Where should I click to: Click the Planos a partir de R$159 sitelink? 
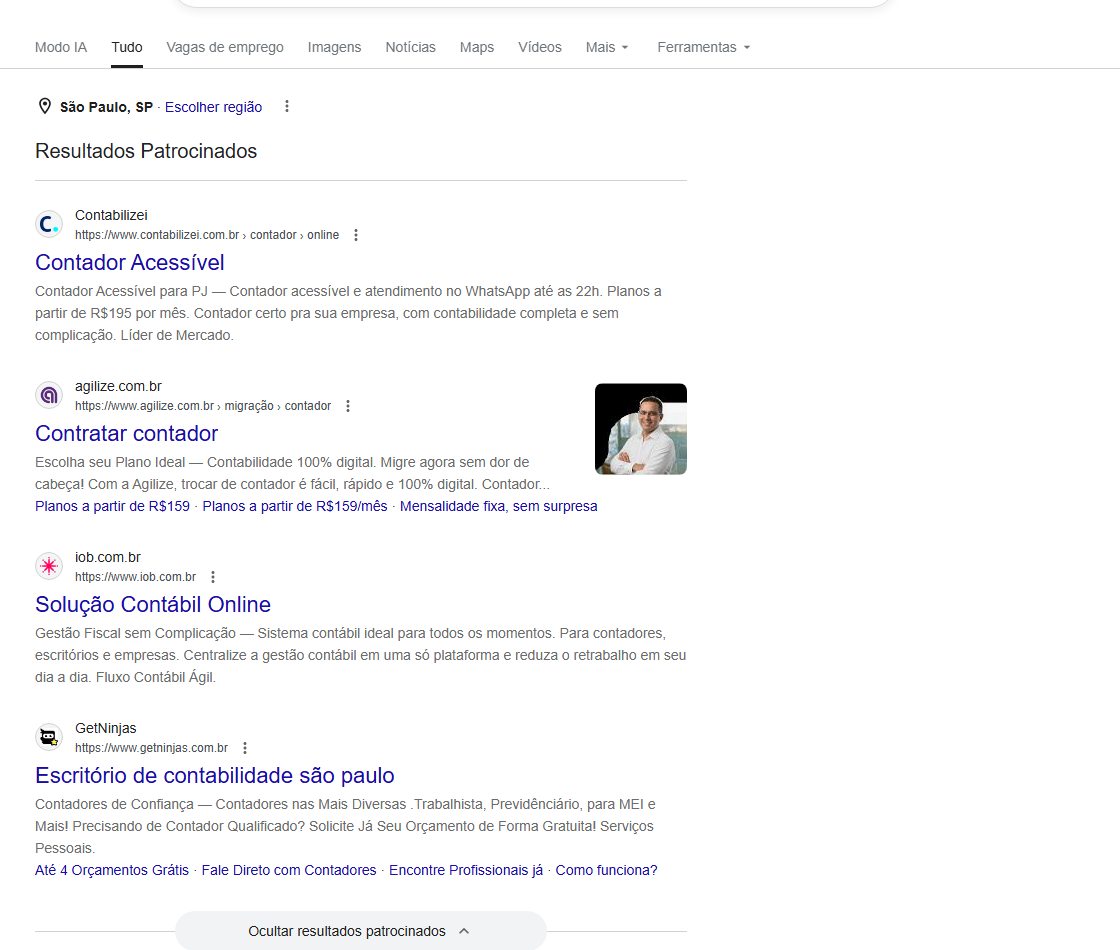click(112, 506)
